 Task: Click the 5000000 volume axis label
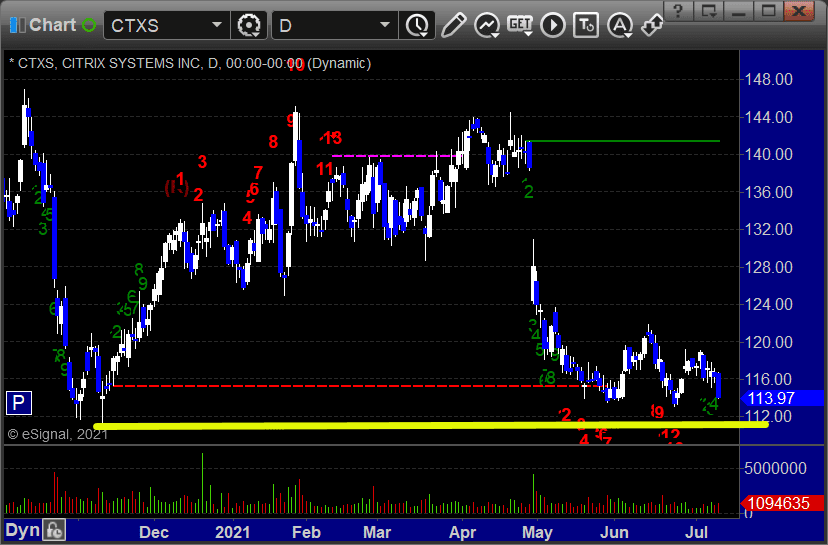[775, 468]
